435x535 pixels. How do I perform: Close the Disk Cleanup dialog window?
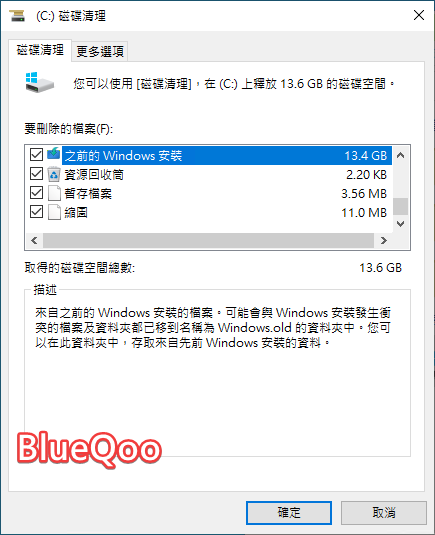click(x=419, y=15)
